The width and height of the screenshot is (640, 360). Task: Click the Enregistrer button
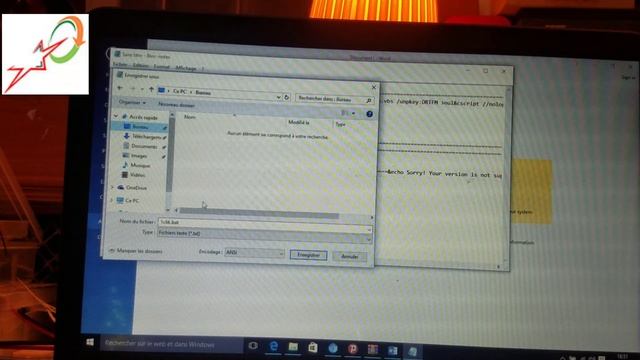[x=309, y=255]
